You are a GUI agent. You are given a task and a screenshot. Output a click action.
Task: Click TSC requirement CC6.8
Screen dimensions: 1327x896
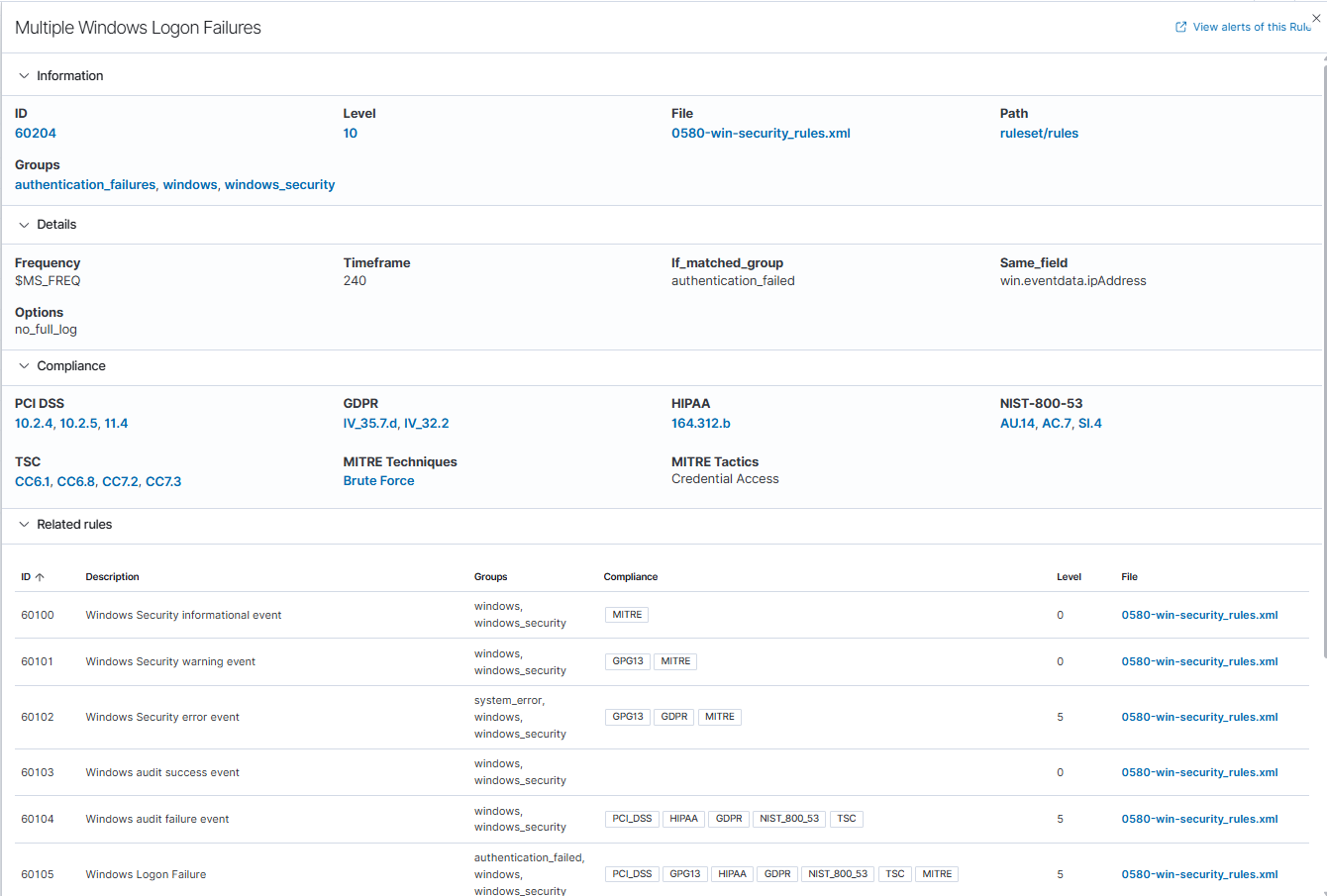[76, 482]
